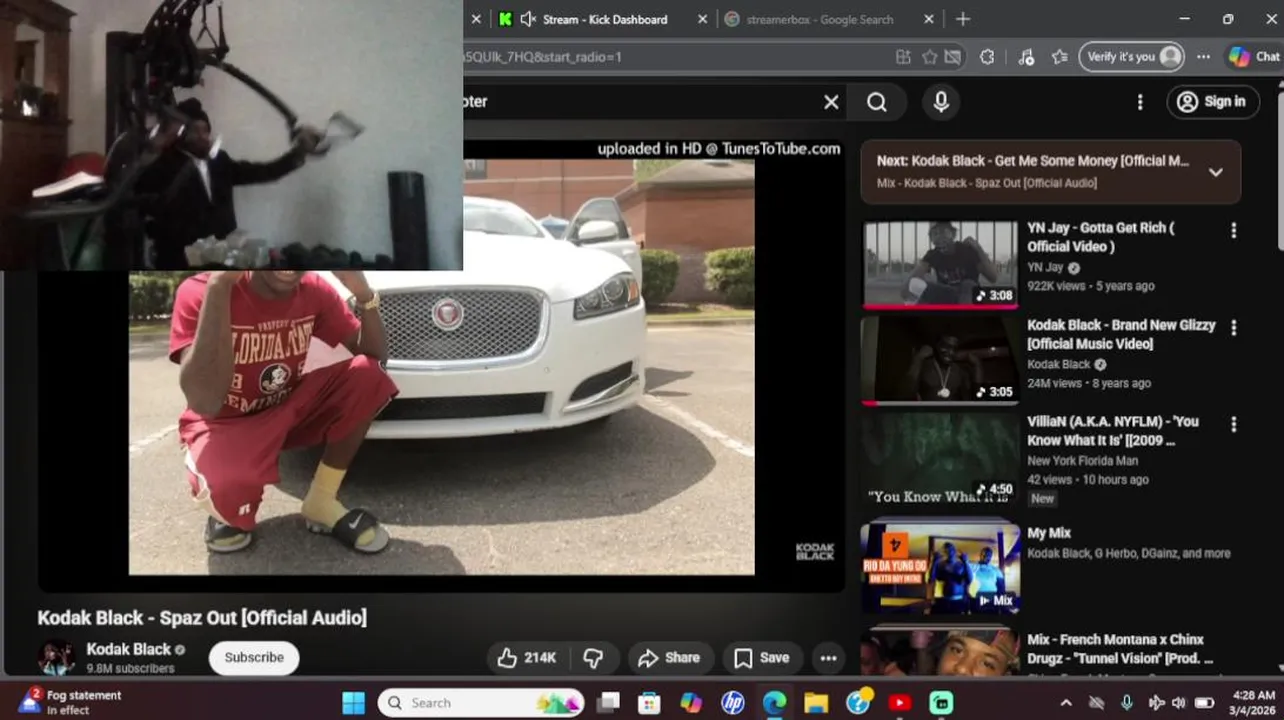Open Microsoft Store from taskbar
The height and width of the screenshot is (720, 1284).
pos(650,703)
